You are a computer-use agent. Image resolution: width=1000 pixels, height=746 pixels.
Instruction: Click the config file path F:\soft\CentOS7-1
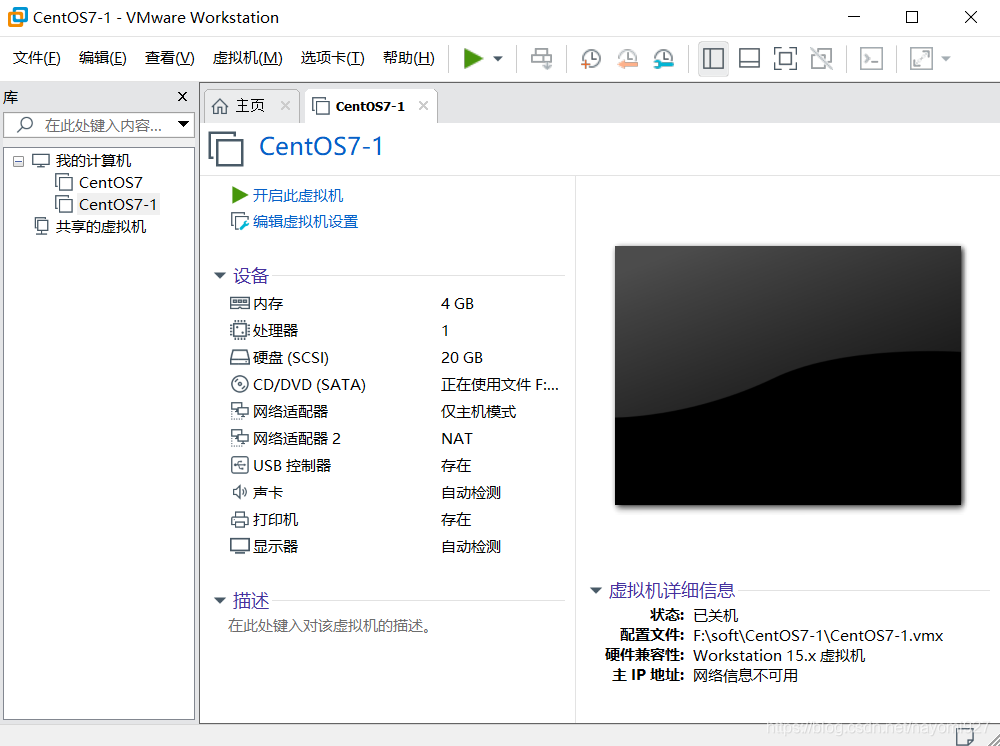818,636
